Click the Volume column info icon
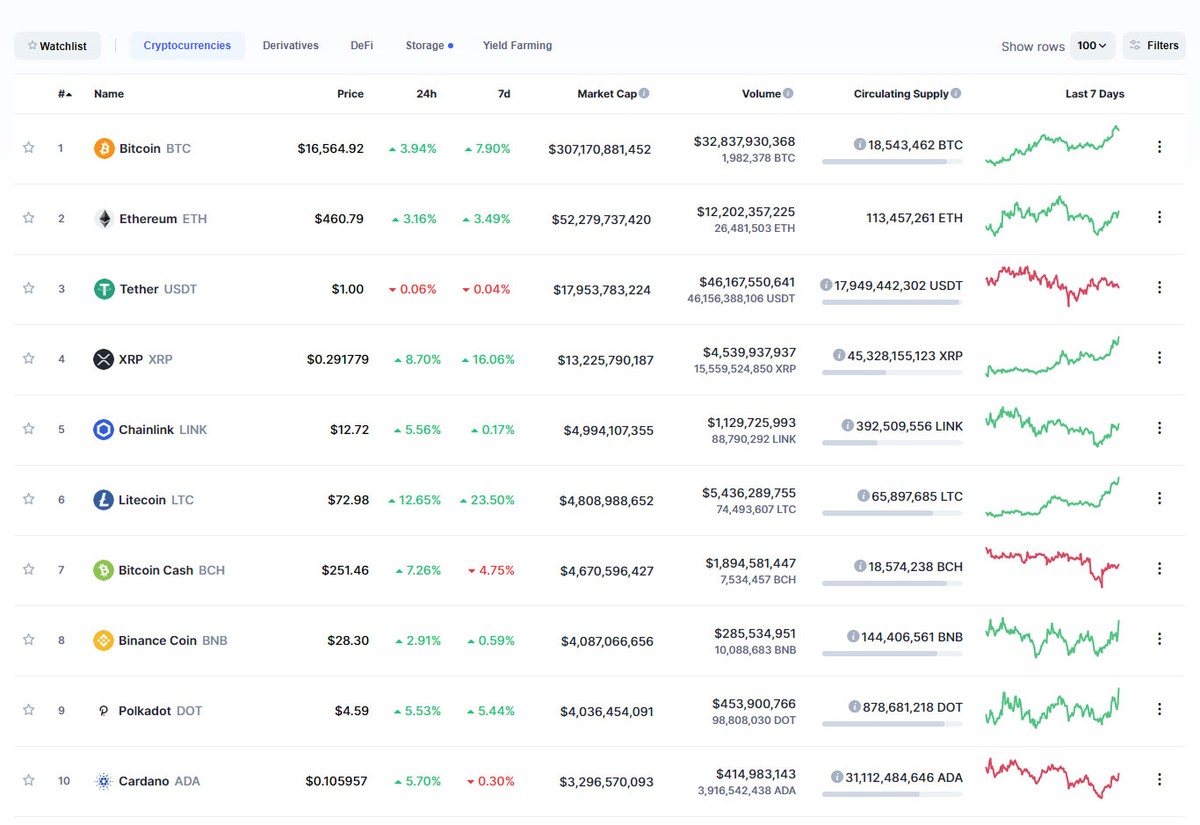 (789, 93)
